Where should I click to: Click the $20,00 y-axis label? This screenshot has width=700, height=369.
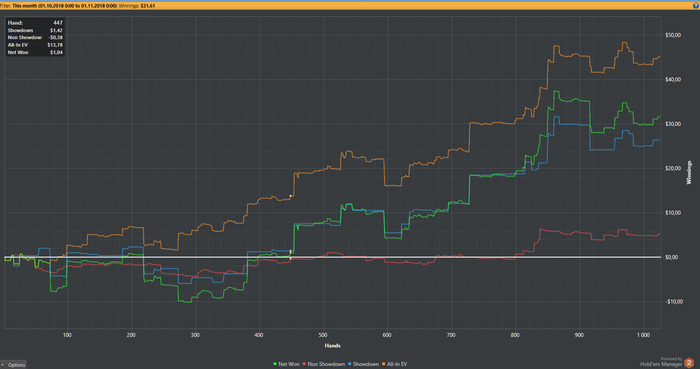(673, 168)
